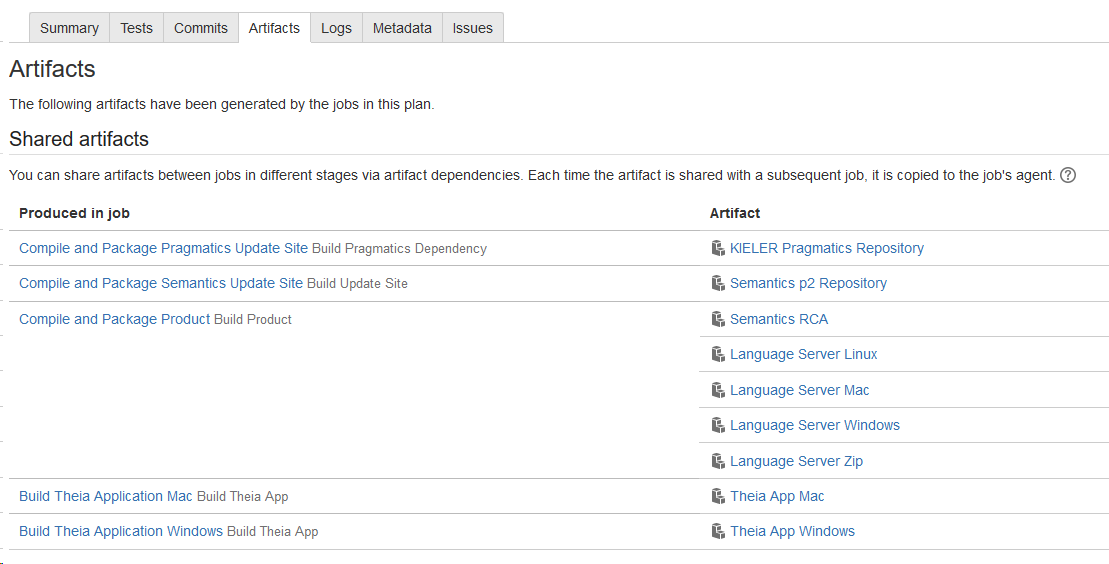Select the Metadata tab
Viewport: 1109px width, 564px height.
click(402, 28)
